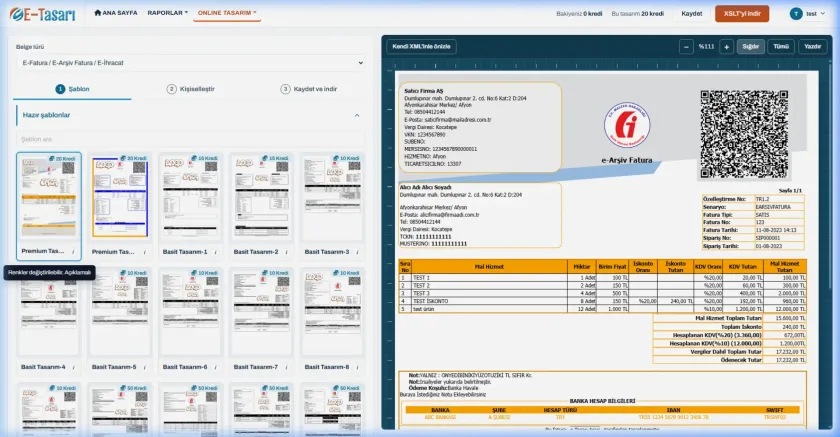Click the Bu tasarım 20 kredi text
The width and height of the screenshot is (840, 437).
[x=638, y=14]
